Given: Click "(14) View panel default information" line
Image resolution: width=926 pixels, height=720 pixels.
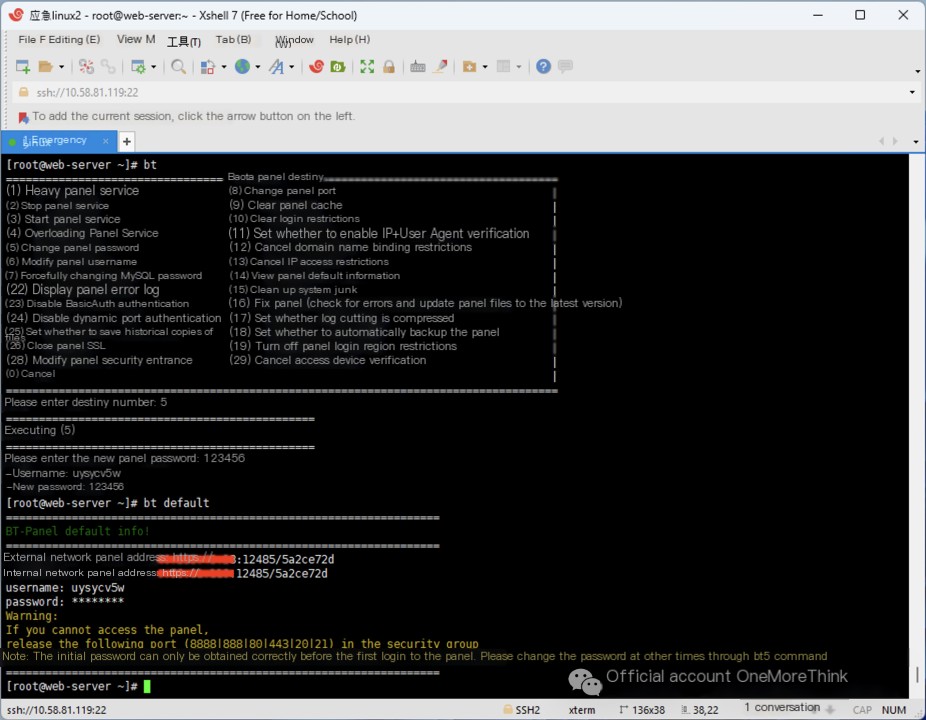Looking at the screenshot, I should 314,276.
